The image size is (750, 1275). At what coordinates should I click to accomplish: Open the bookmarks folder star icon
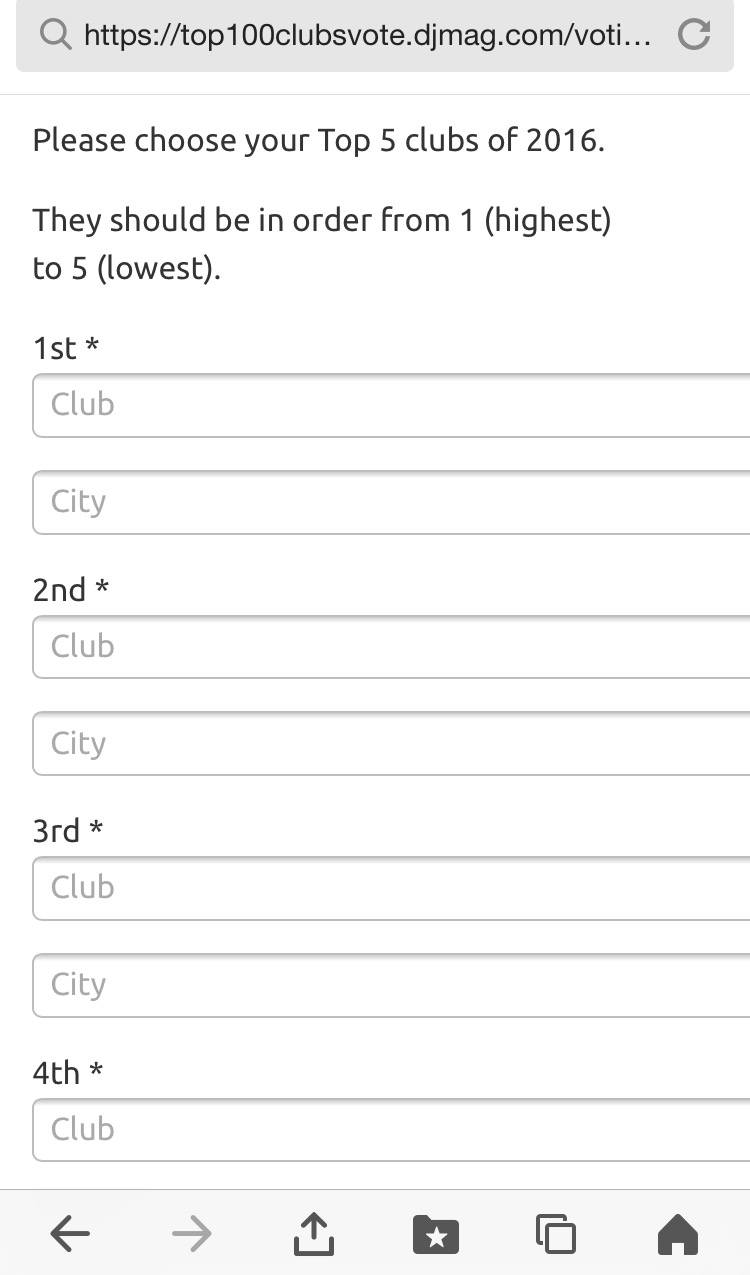click(x=435, y=1235)
